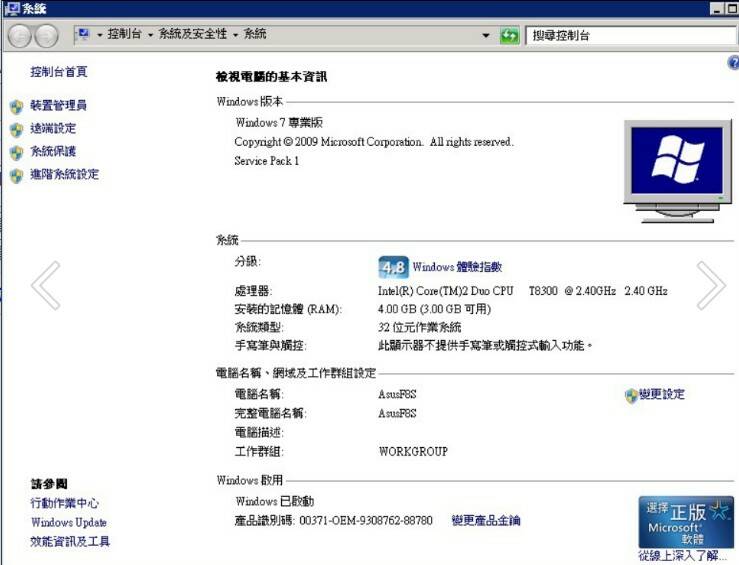
Task: Open 系統保護 link
Action: tap(53, 151)
